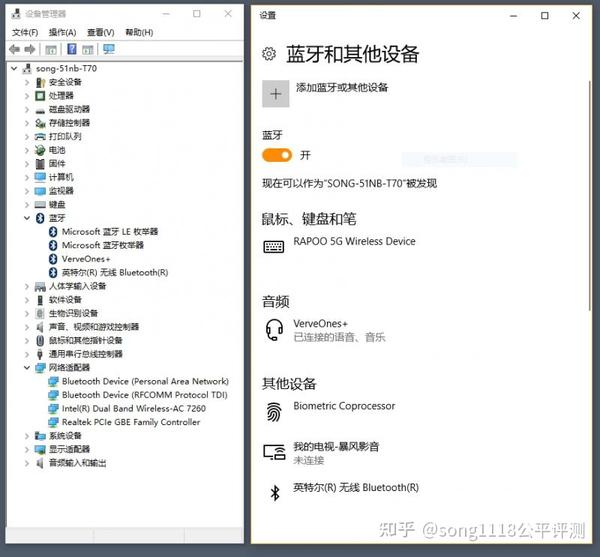Turn off the 蓝牙 Bluetooth toggle switch
The height and width of the screenshot is (557, 600).
[277, 155]
